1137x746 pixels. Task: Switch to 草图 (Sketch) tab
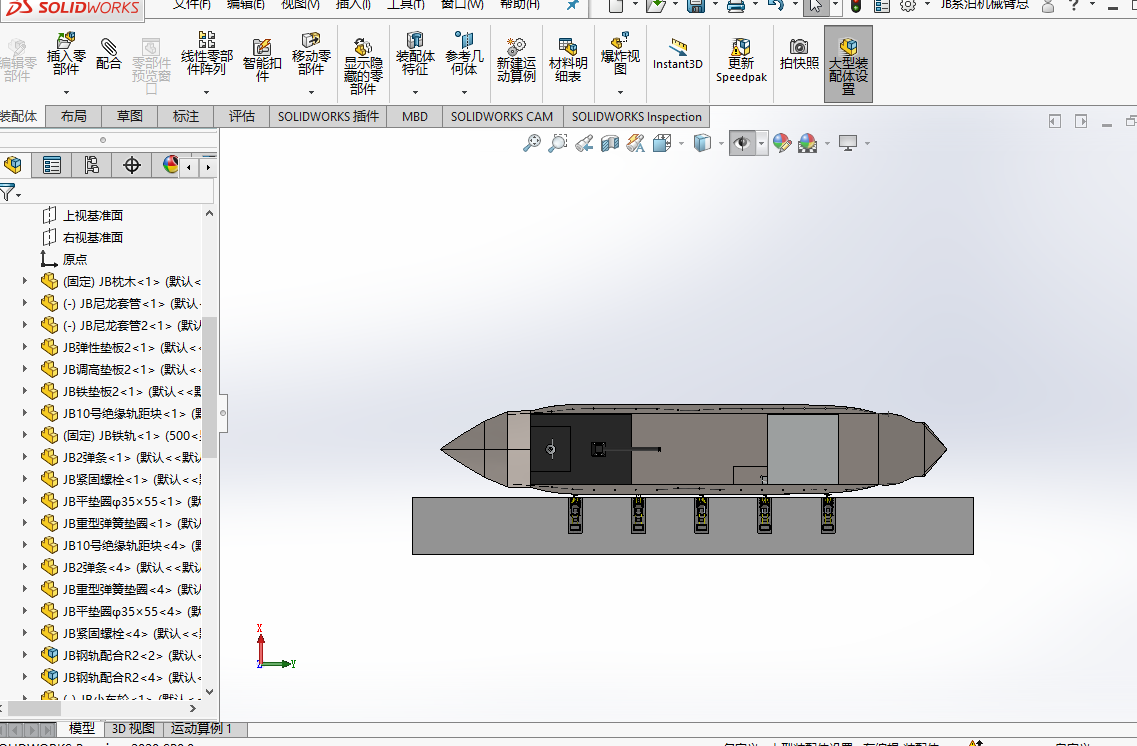[130, 116]
